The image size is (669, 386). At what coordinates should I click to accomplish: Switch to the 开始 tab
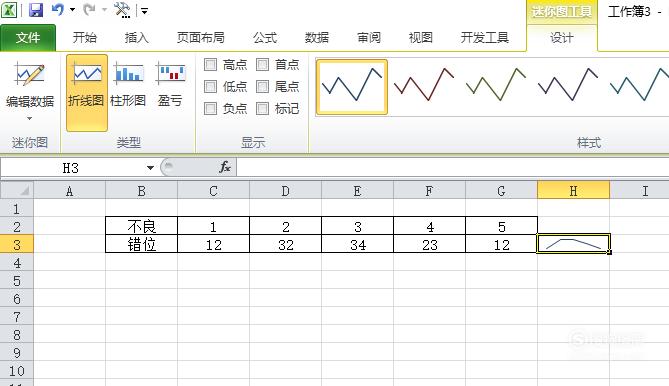(x=84, y=38)
